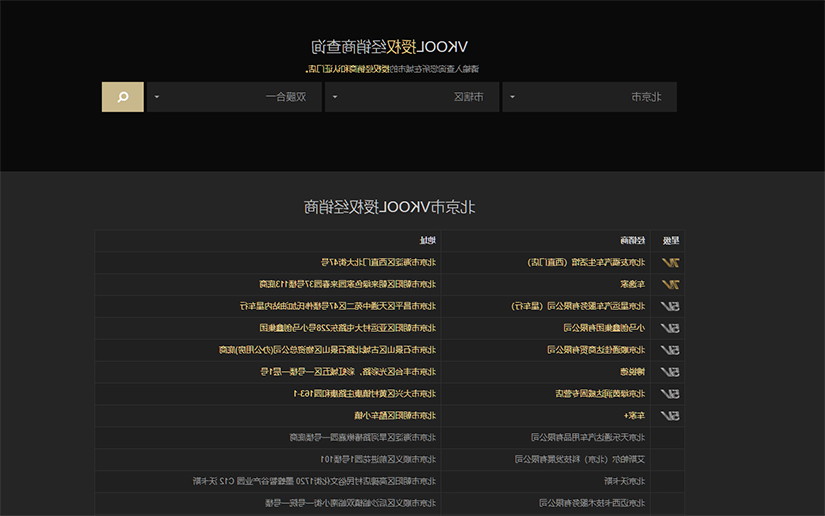The width and height of the screenshot is (825, 516).
Task: Select dealer 北京星运汽车服务有限公司（星车行）
Action: [578, 306]
